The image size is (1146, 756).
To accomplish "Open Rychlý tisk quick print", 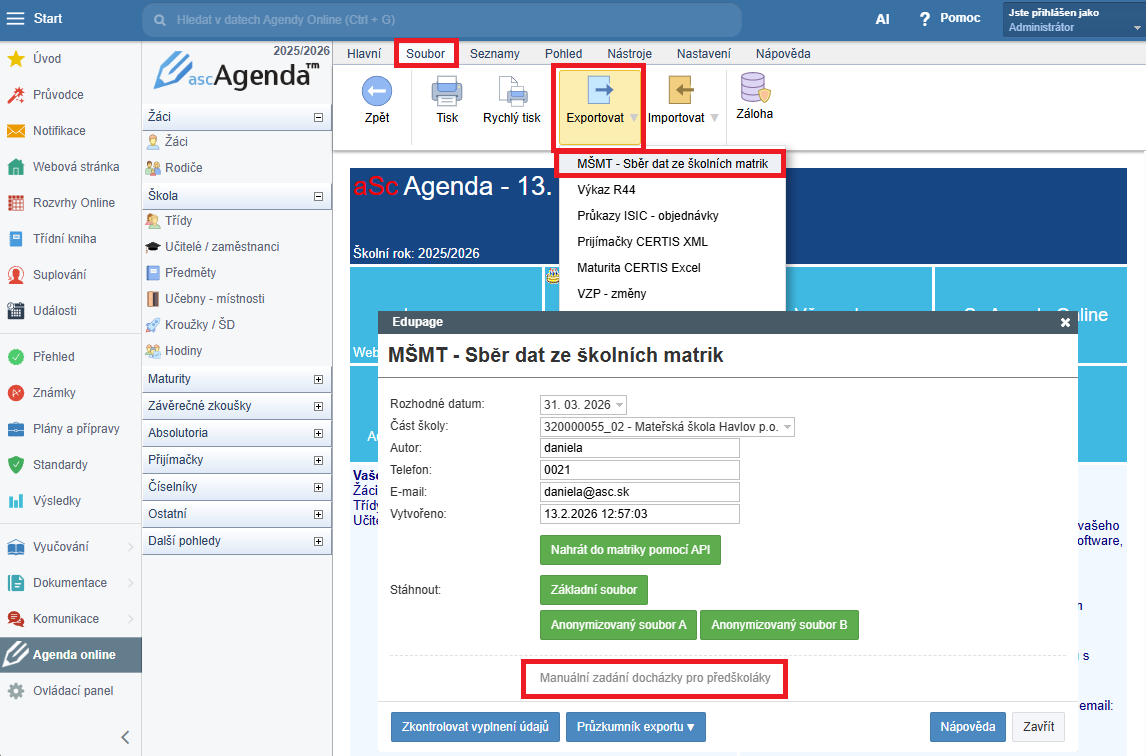I will pyautogui.click(x=511, y=93).
